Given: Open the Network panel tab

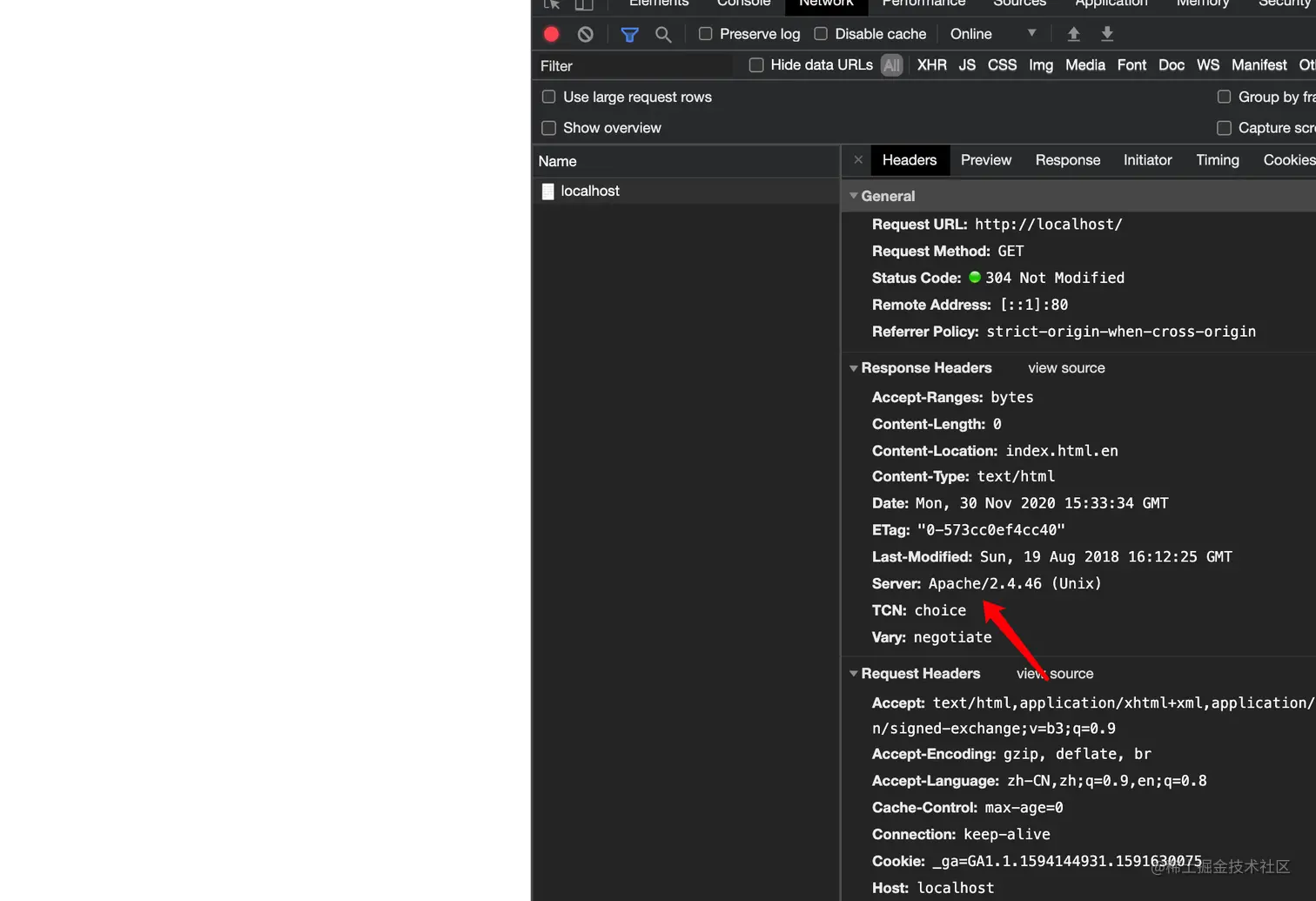Looking at the screenshot, I should (826, 4).
